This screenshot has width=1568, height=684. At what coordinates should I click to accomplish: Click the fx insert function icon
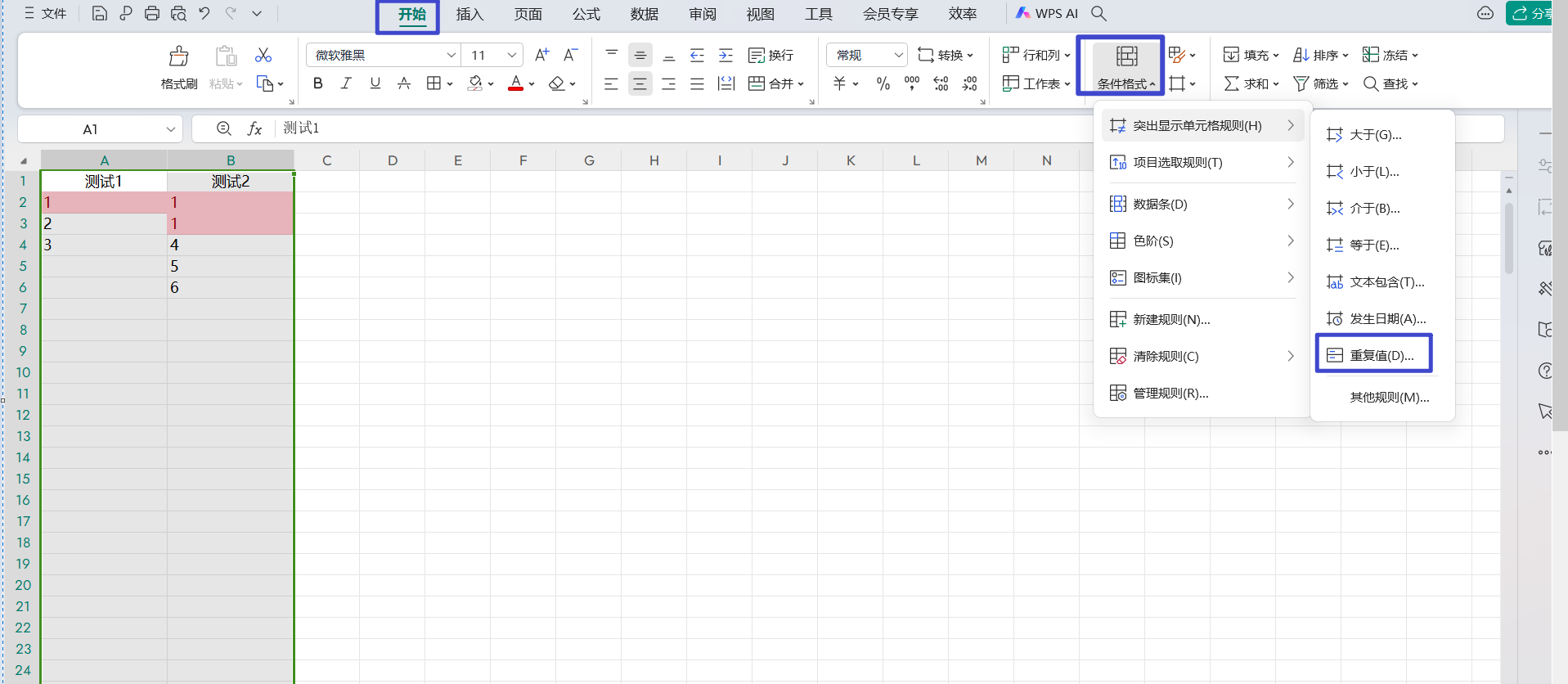[255, 128]
